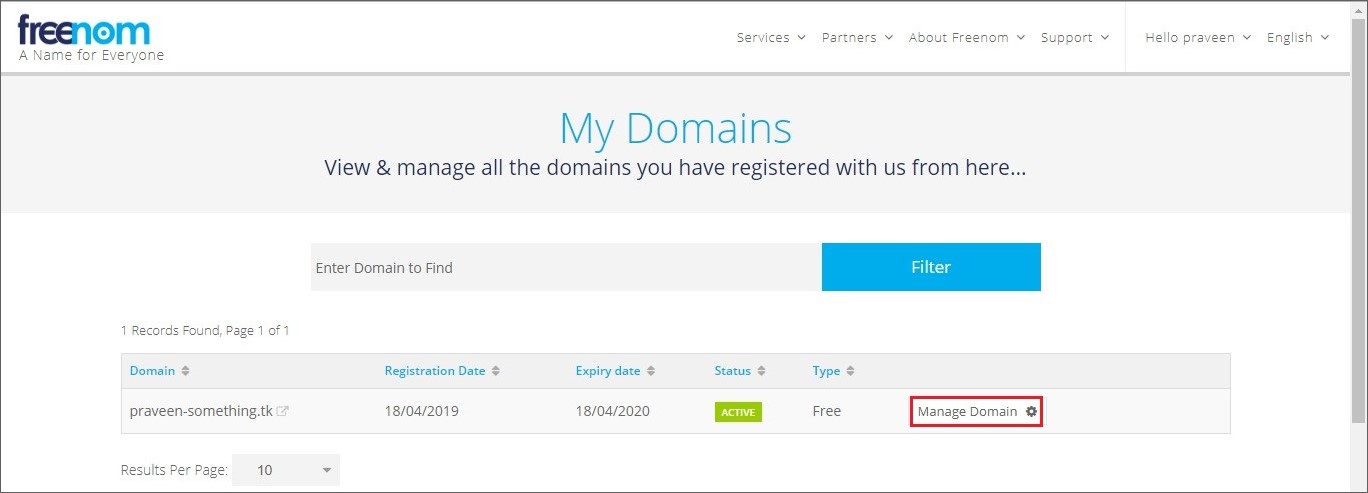Click the Free type cell
Viewport: 1368px width, 493px height.
827,411
